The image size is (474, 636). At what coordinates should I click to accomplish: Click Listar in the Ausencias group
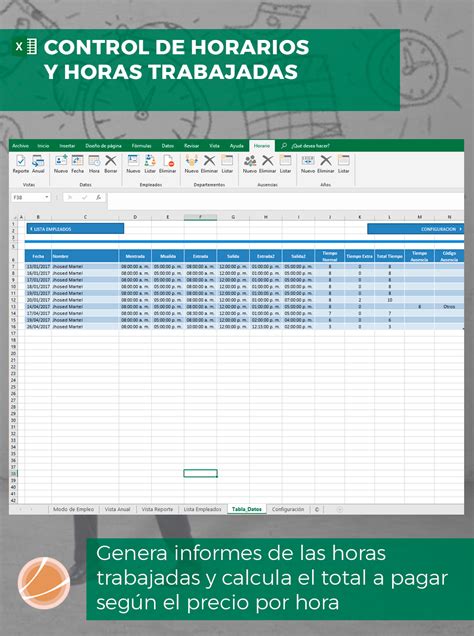(x=285, y=164)
